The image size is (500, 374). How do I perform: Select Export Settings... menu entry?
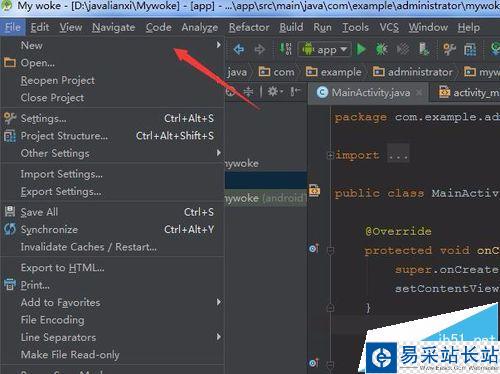[112, 192]
